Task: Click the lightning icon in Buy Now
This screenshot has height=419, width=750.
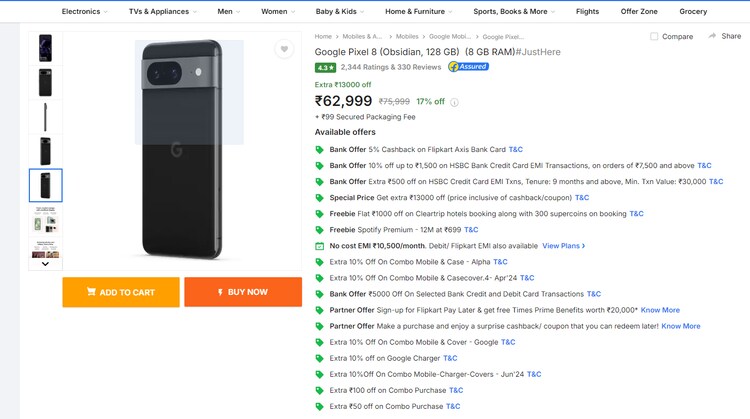Action: point(219,292)
